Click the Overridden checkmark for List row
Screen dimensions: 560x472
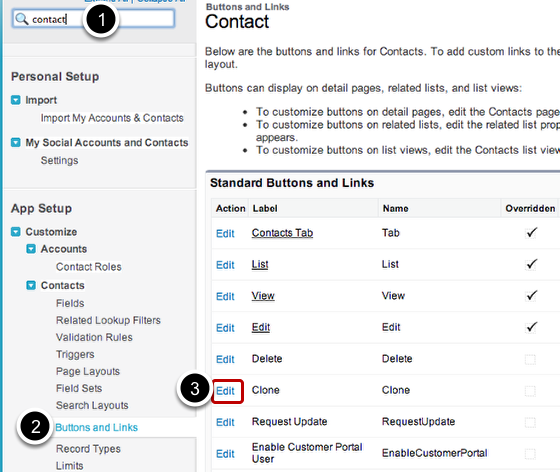coord(531,264)
